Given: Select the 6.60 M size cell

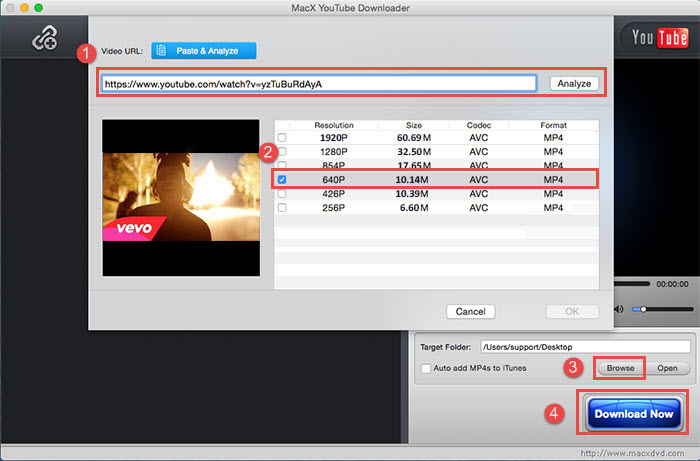Looking at the screenshot, I should pos(414,208).
